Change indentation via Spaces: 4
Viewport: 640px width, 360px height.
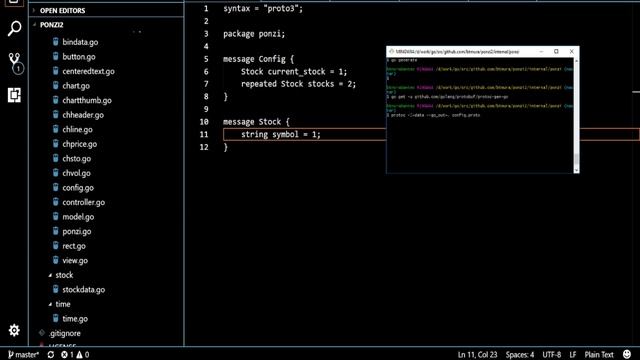(520, 355)
